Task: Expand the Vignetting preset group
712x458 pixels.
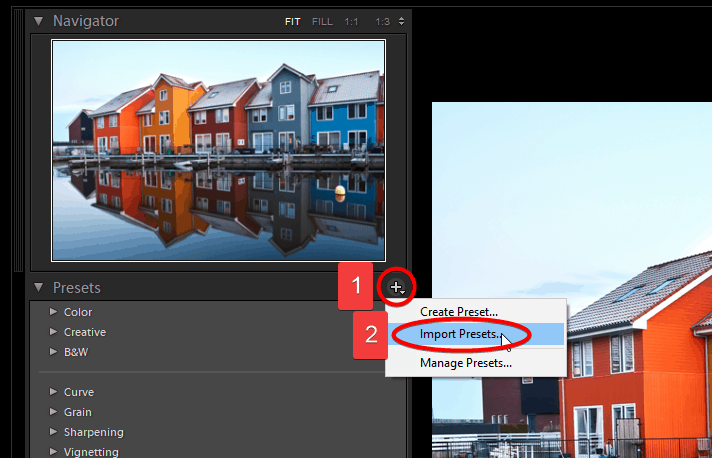Action: 54,452
